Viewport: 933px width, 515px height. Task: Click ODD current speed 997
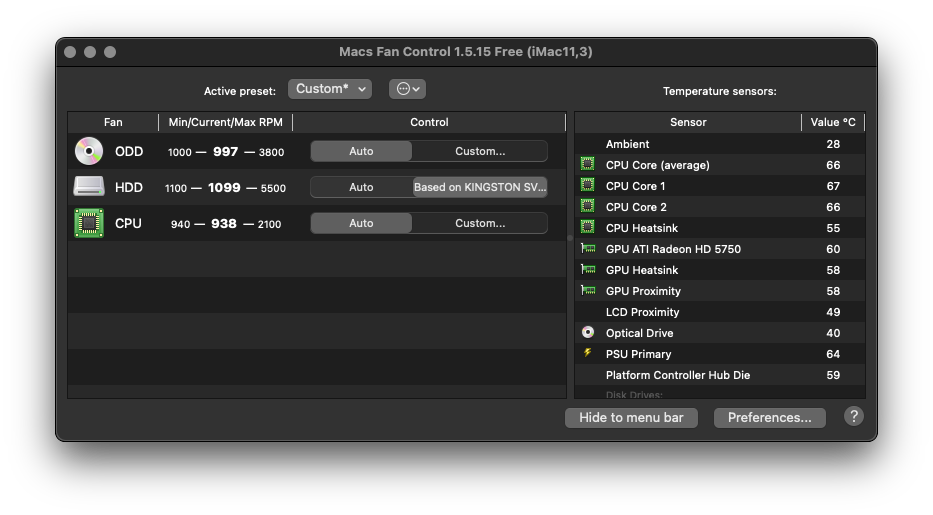(x=226, y=152)
